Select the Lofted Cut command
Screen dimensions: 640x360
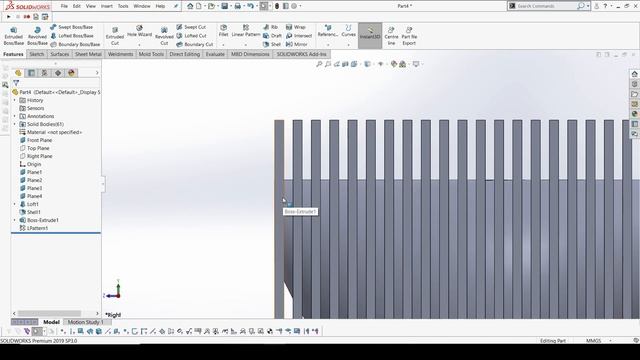(x=191, y=36)
